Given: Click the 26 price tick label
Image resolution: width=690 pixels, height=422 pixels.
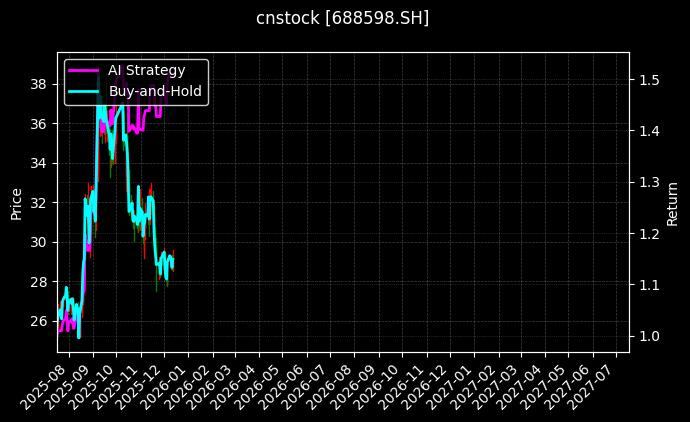Looking at the screenshot, I should coord(39,321).
